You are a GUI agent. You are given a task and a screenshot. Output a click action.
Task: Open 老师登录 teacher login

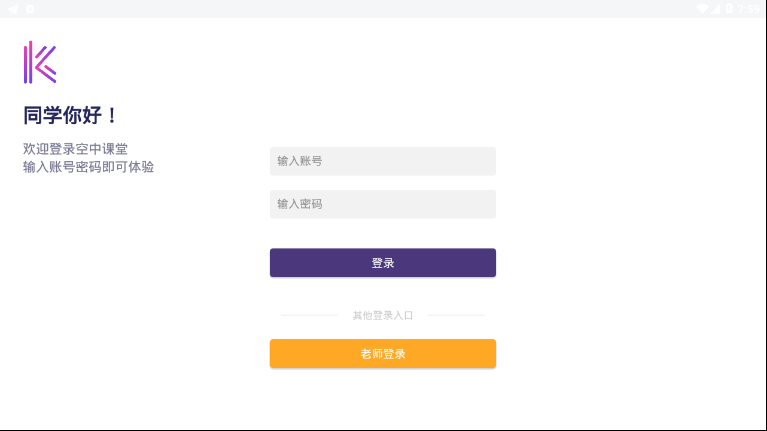pyautogui.click(x=382, y=354)
